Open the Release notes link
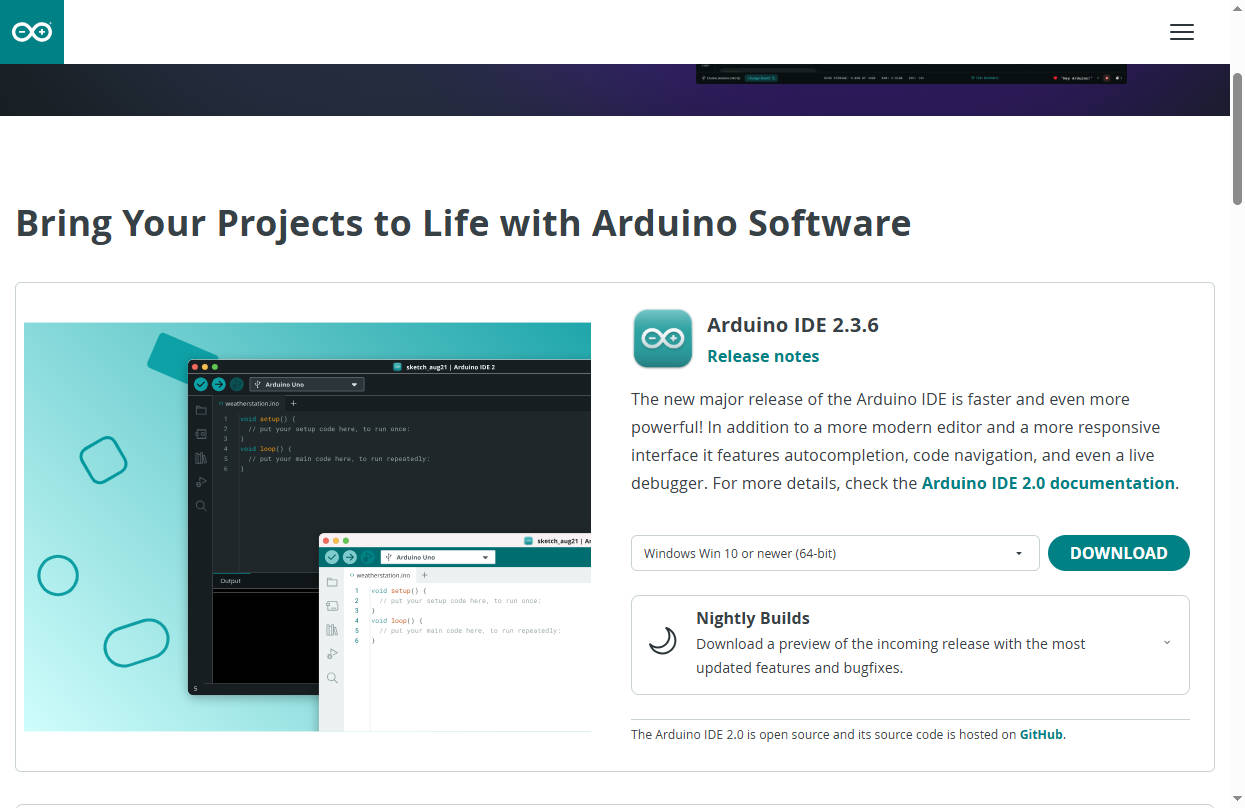Image resolution: width=1245 pixels, height=808 pixels. 762,356
